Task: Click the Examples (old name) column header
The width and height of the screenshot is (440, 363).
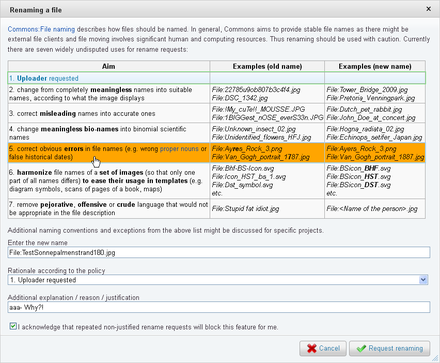Action: tap(267, 66)
